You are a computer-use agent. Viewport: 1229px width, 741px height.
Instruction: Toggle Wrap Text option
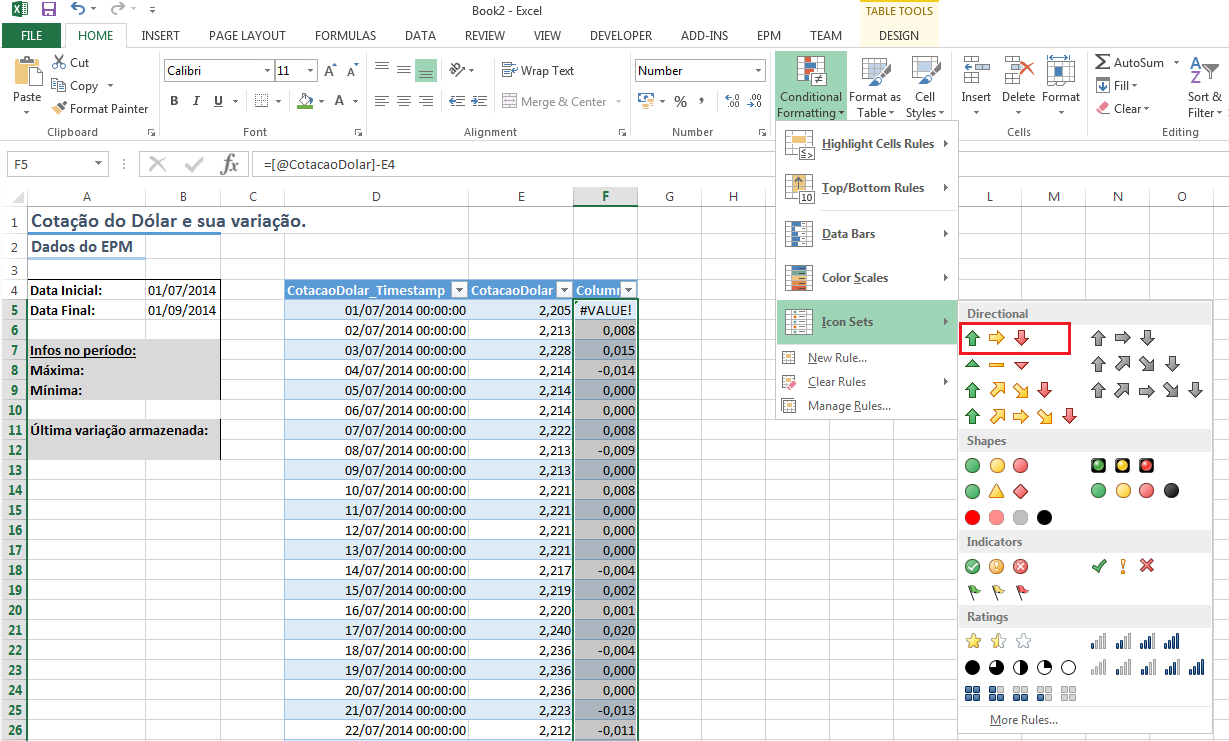538,71
